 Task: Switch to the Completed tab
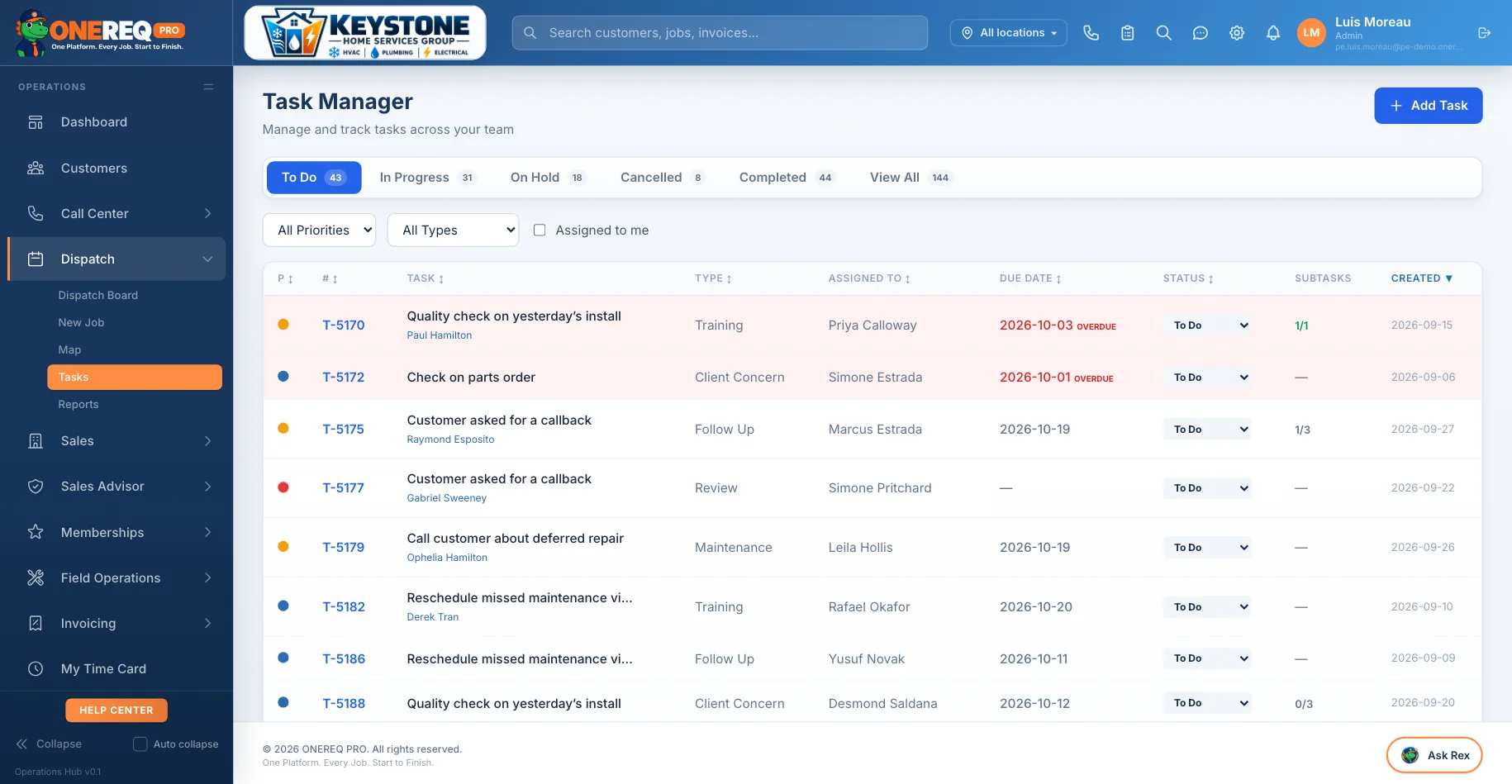pos(787,178)
